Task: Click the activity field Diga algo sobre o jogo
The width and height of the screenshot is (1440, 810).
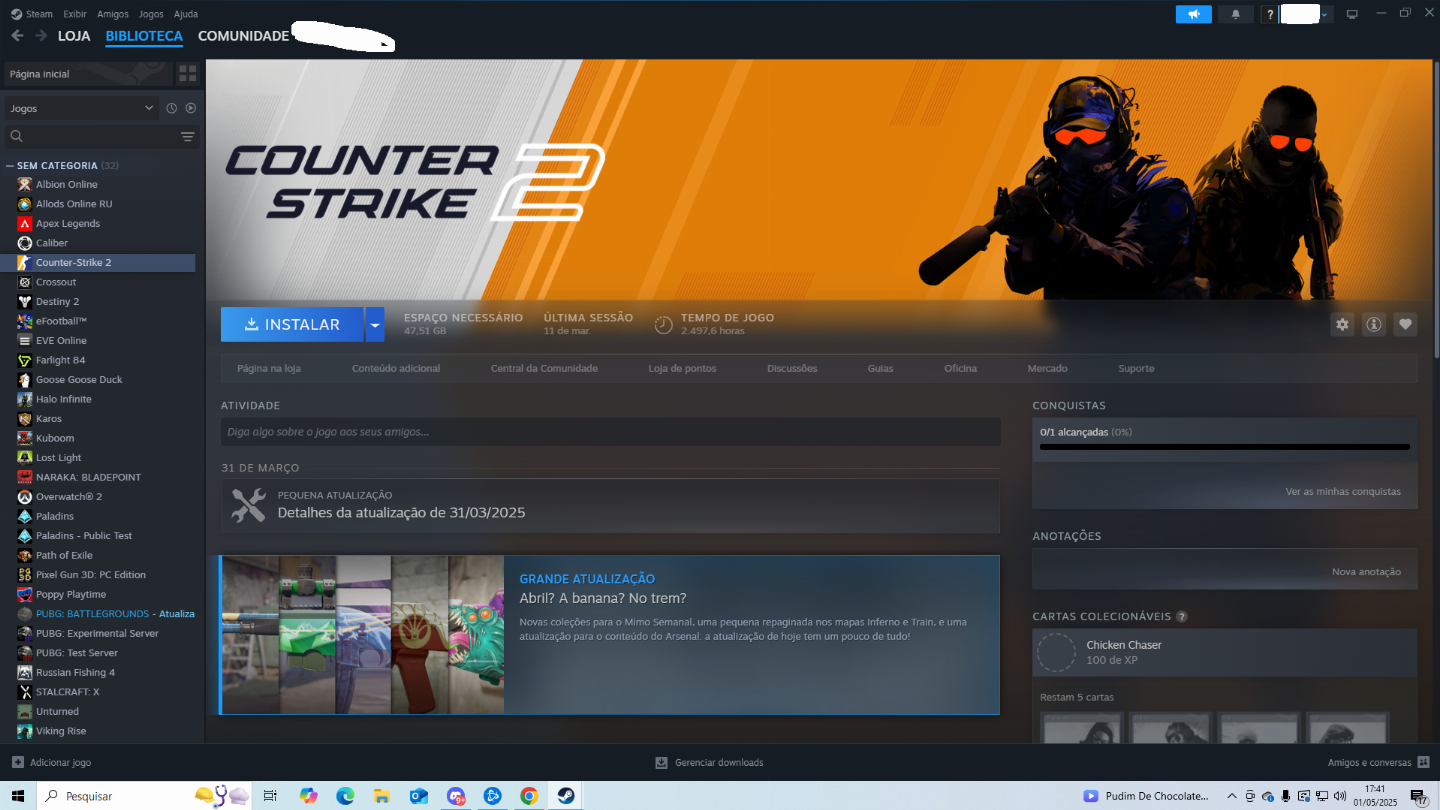Action: pos(611,432)
